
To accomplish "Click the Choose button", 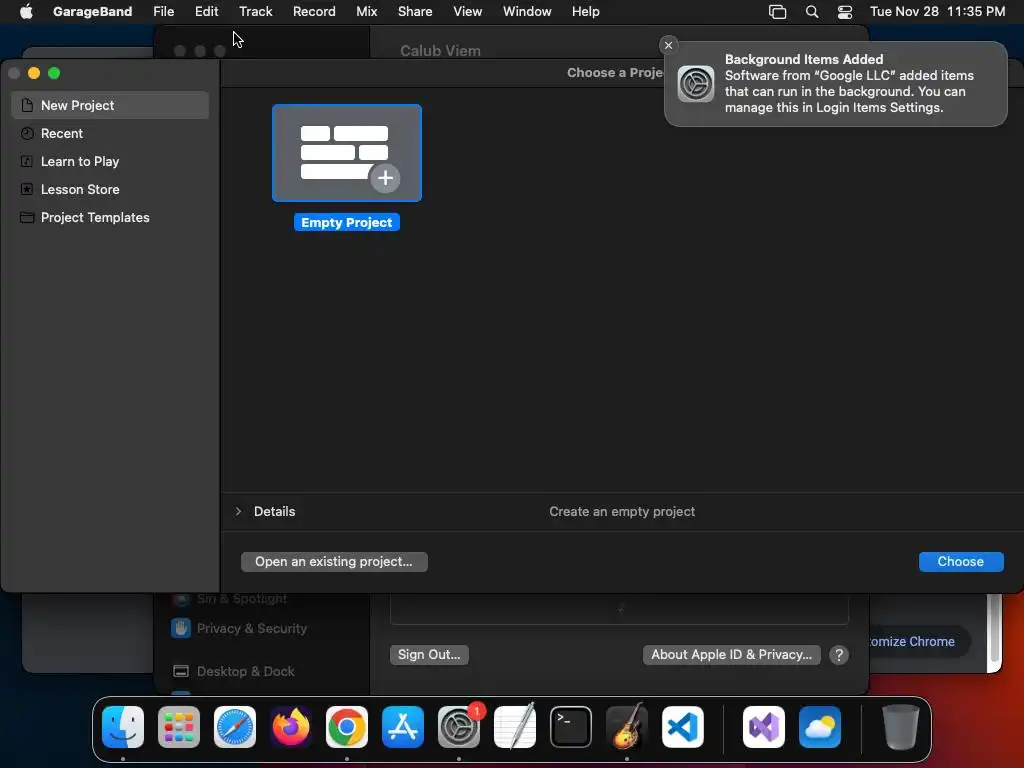I will pos(961,562).
